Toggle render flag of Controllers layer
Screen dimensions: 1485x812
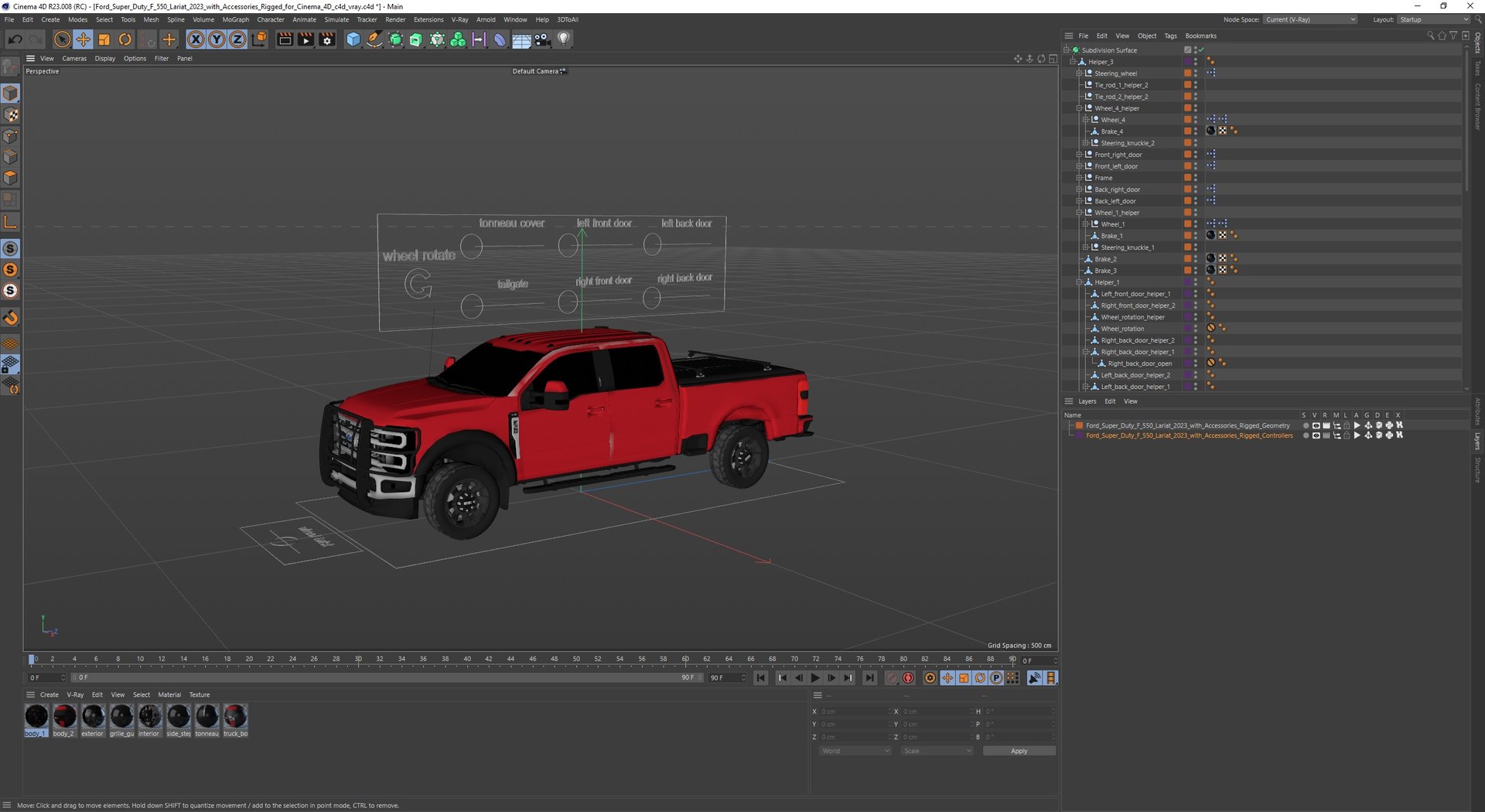pyautogui.click(x=1326, y=435)
